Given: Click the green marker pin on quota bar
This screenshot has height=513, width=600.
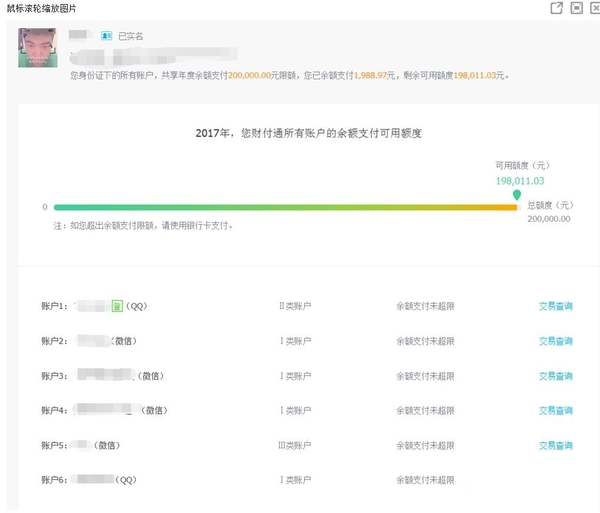Looking at the screenshot, I should tap(517, 195).
